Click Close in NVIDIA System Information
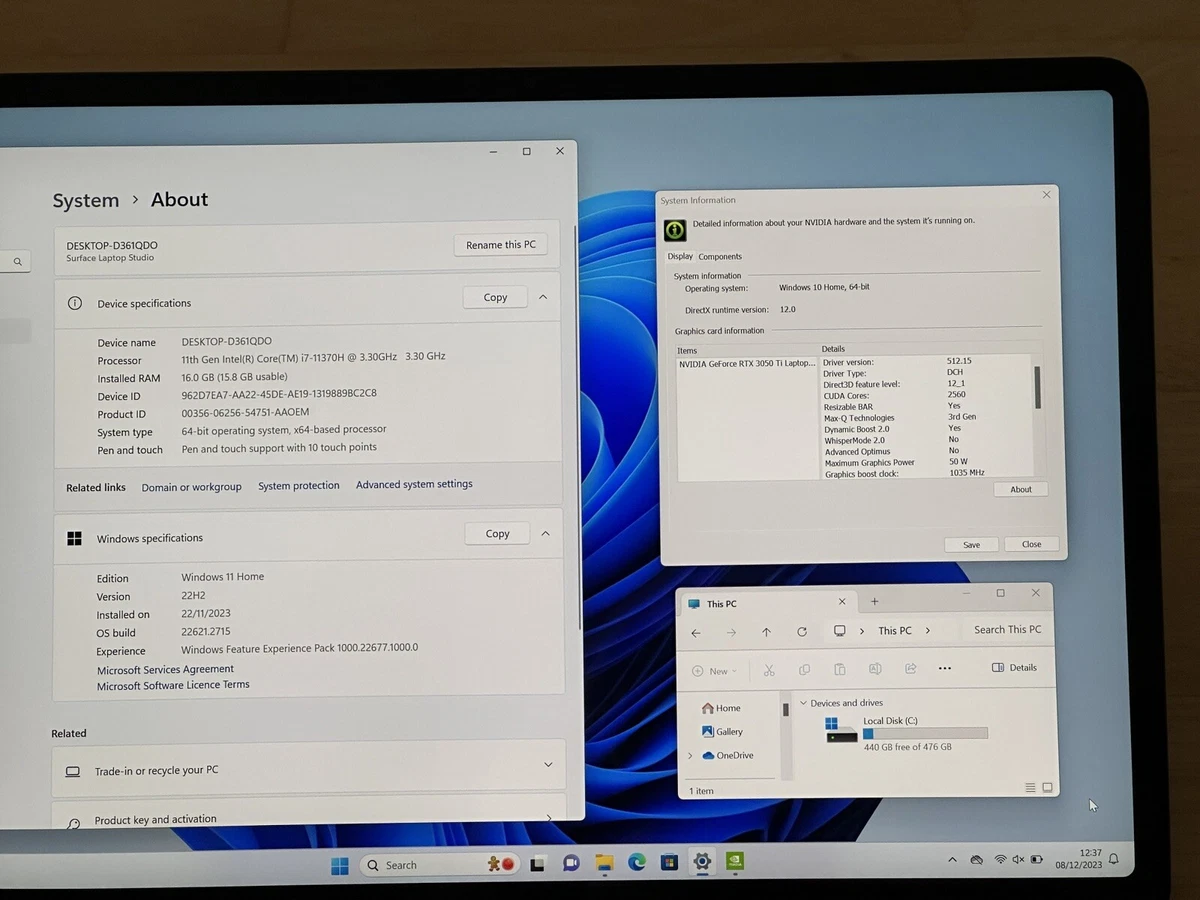This screenshot has height=900, width=1200. (1031, 545)
